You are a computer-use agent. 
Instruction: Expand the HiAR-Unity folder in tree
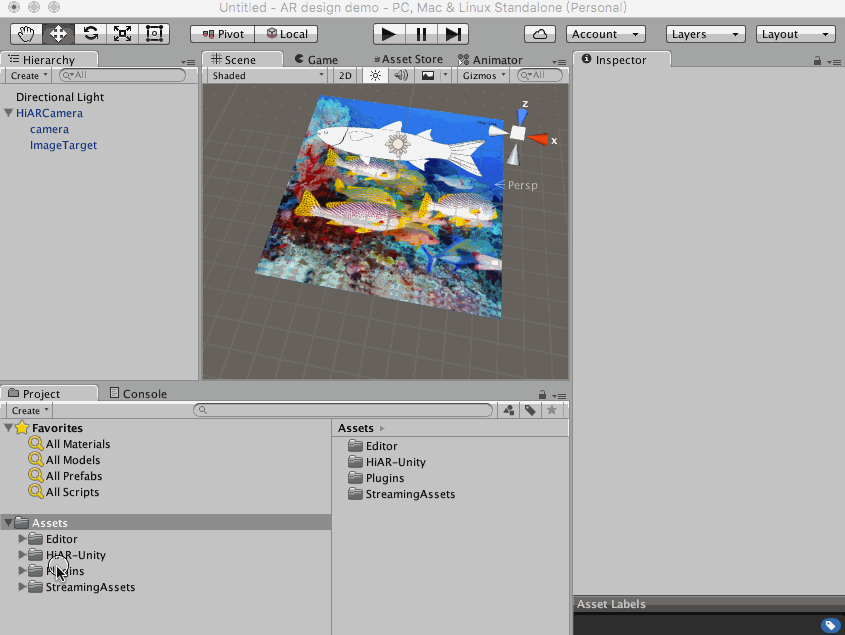pyautogui.click(x=23, y=555)
